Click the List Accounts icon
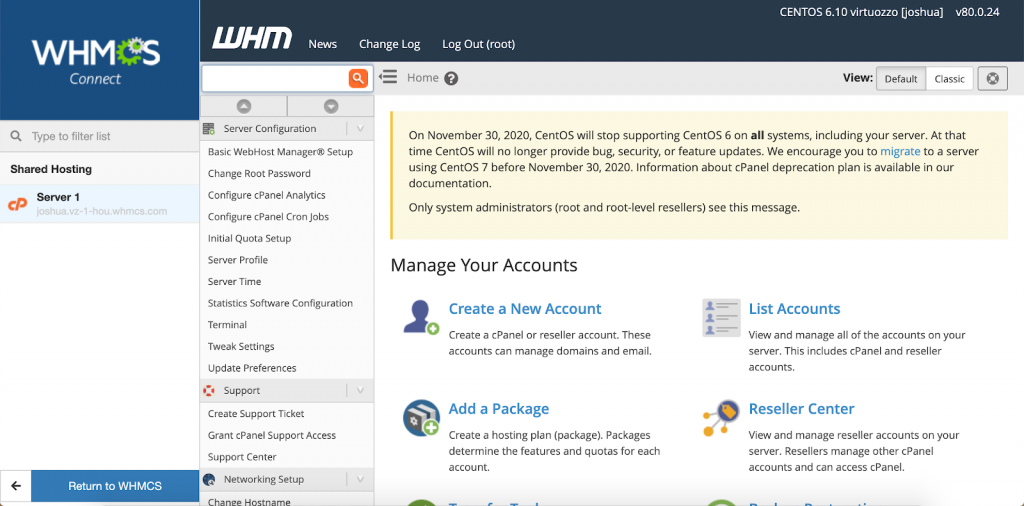 [721, 317]
